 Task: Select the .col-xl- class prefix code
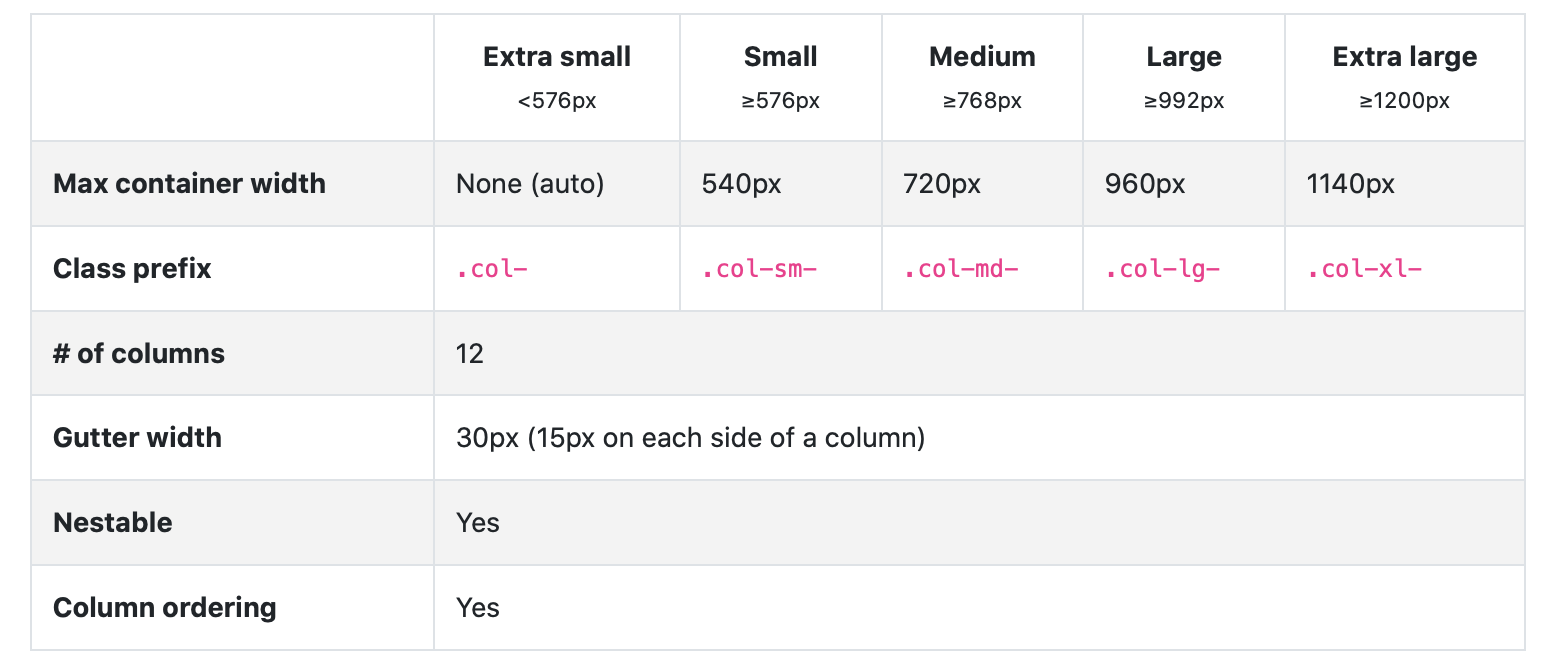[x=1365, y=269]
